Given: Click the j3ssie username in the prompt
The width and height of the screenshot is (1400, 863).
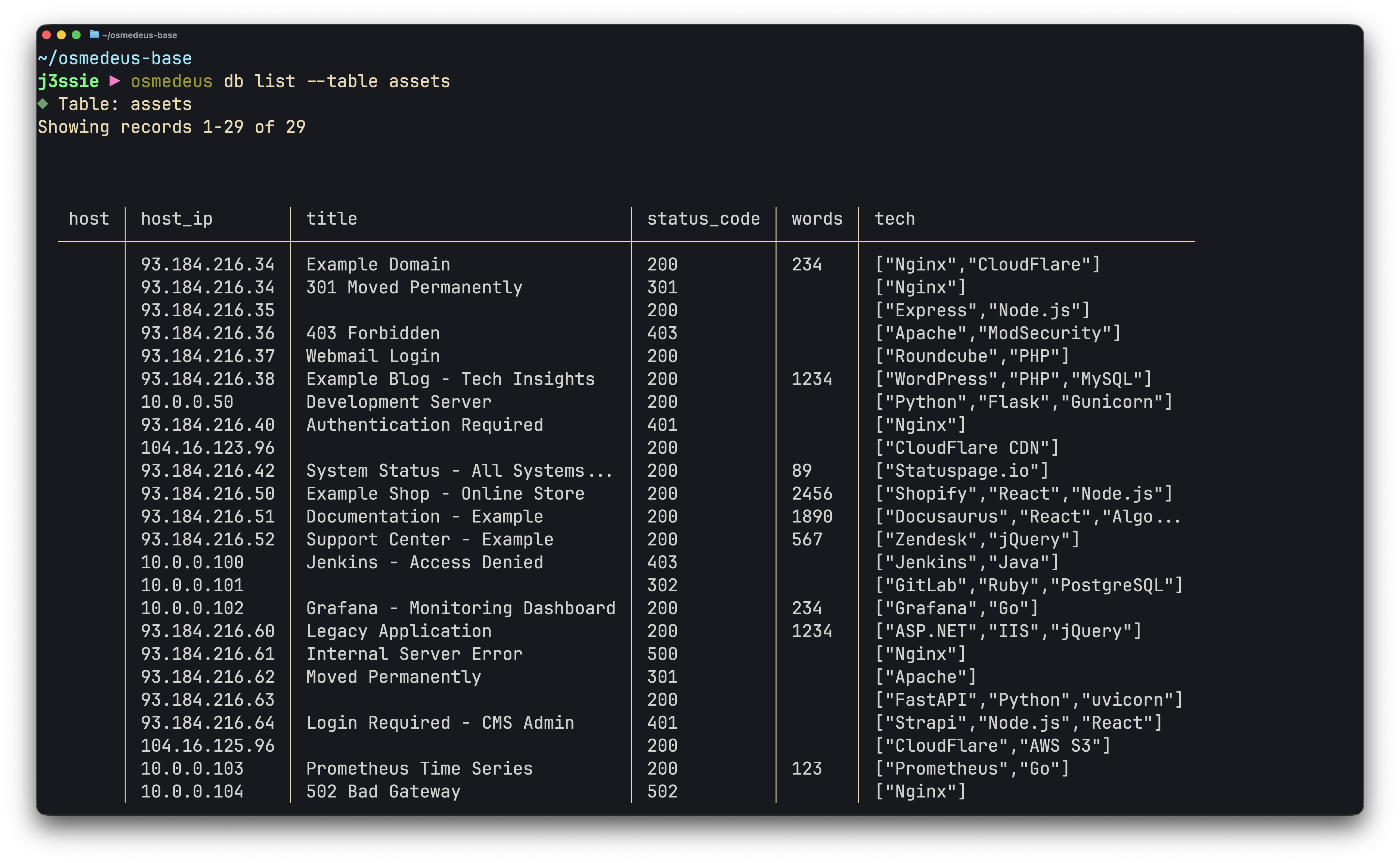Looking at the screenshot, I should pyautogui.click(x=68, y=81).
